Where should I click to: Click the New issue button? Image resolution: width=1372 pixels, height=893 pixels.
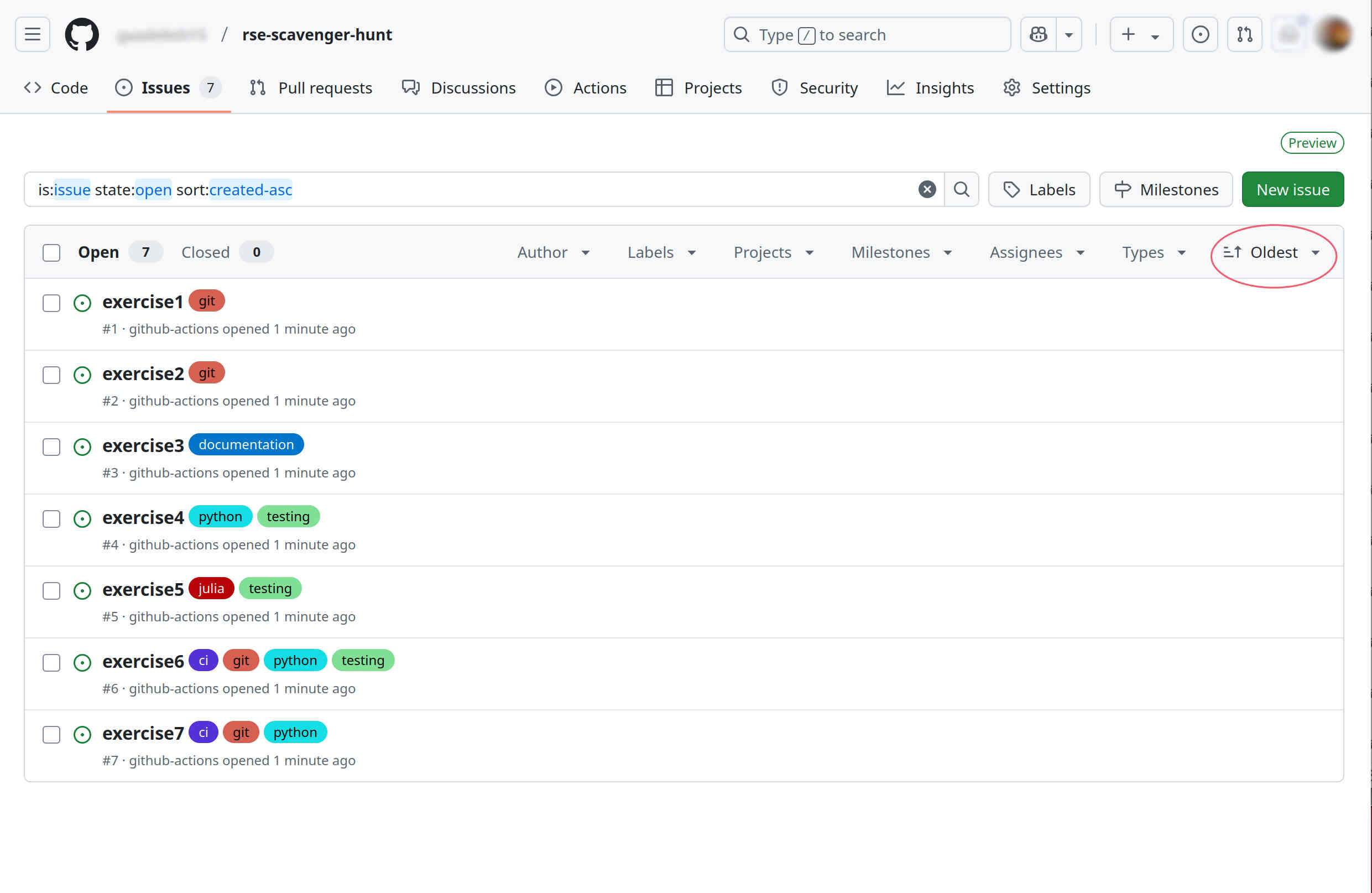pos(1293,189)
